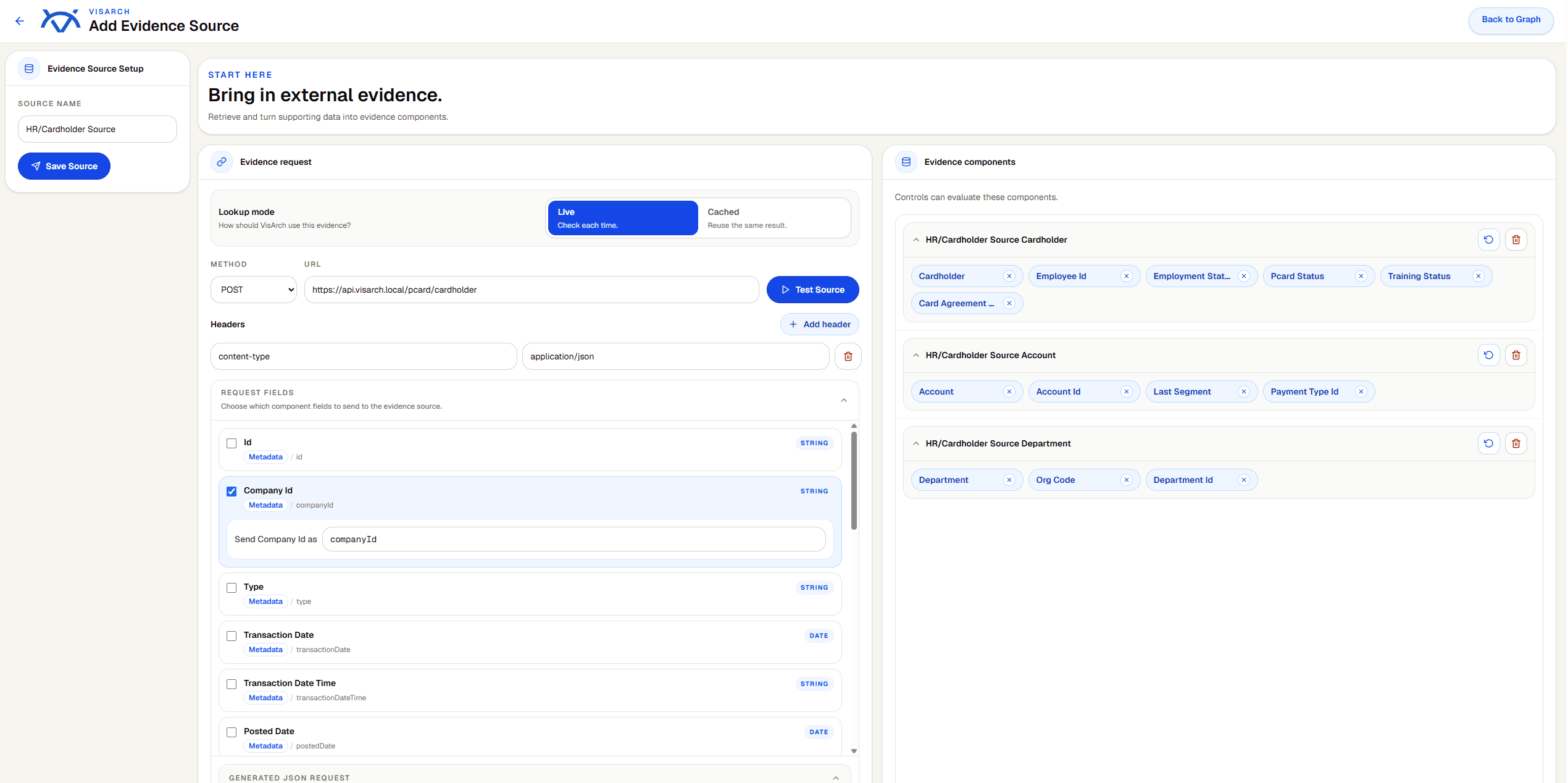This screenshot has height=783, width=1568.
Task: Check the Transaction Date field checkbox
Action: click(x=231, y=636)
